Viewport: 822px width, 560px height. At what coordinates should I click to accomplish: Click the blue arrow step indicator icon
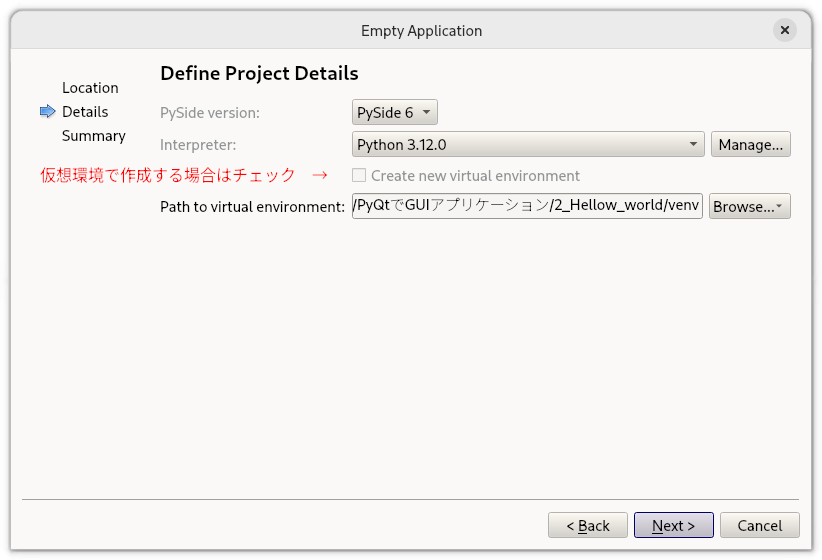click(47, 111)
